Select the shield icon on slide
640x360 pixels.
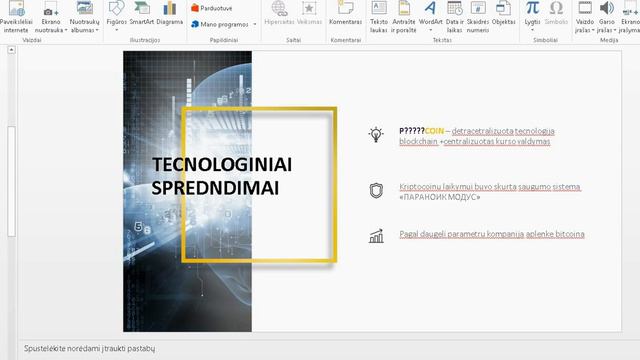(x=376, y=191)
